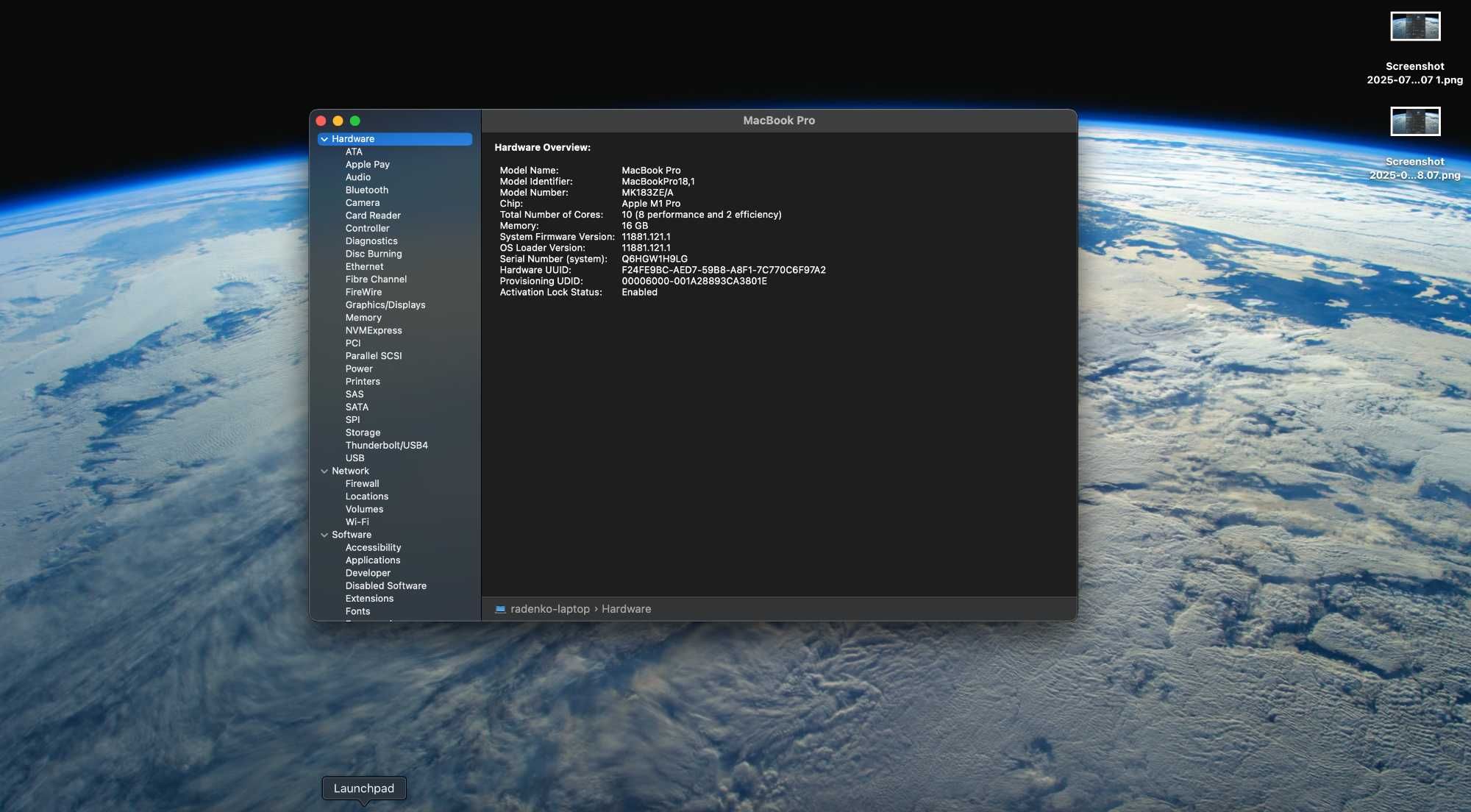
Task: Select the Software category label
Action: (352, 535)
